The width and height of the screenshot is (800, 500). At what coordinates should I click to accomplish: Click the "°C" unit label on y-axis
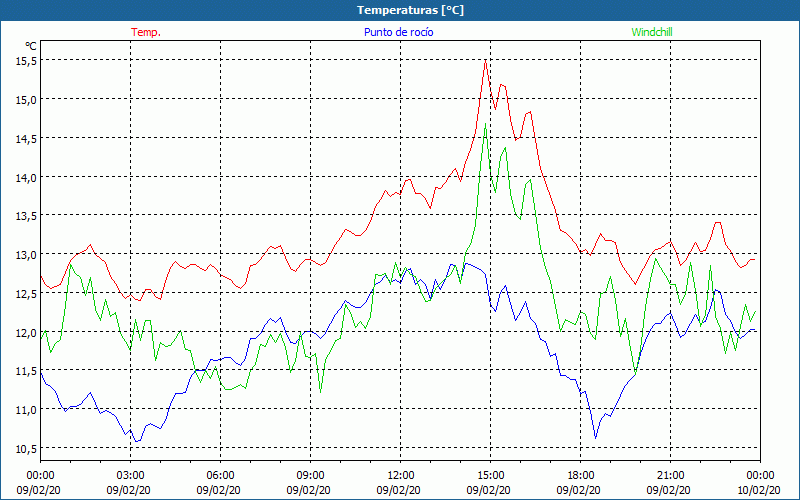point(31,46)
